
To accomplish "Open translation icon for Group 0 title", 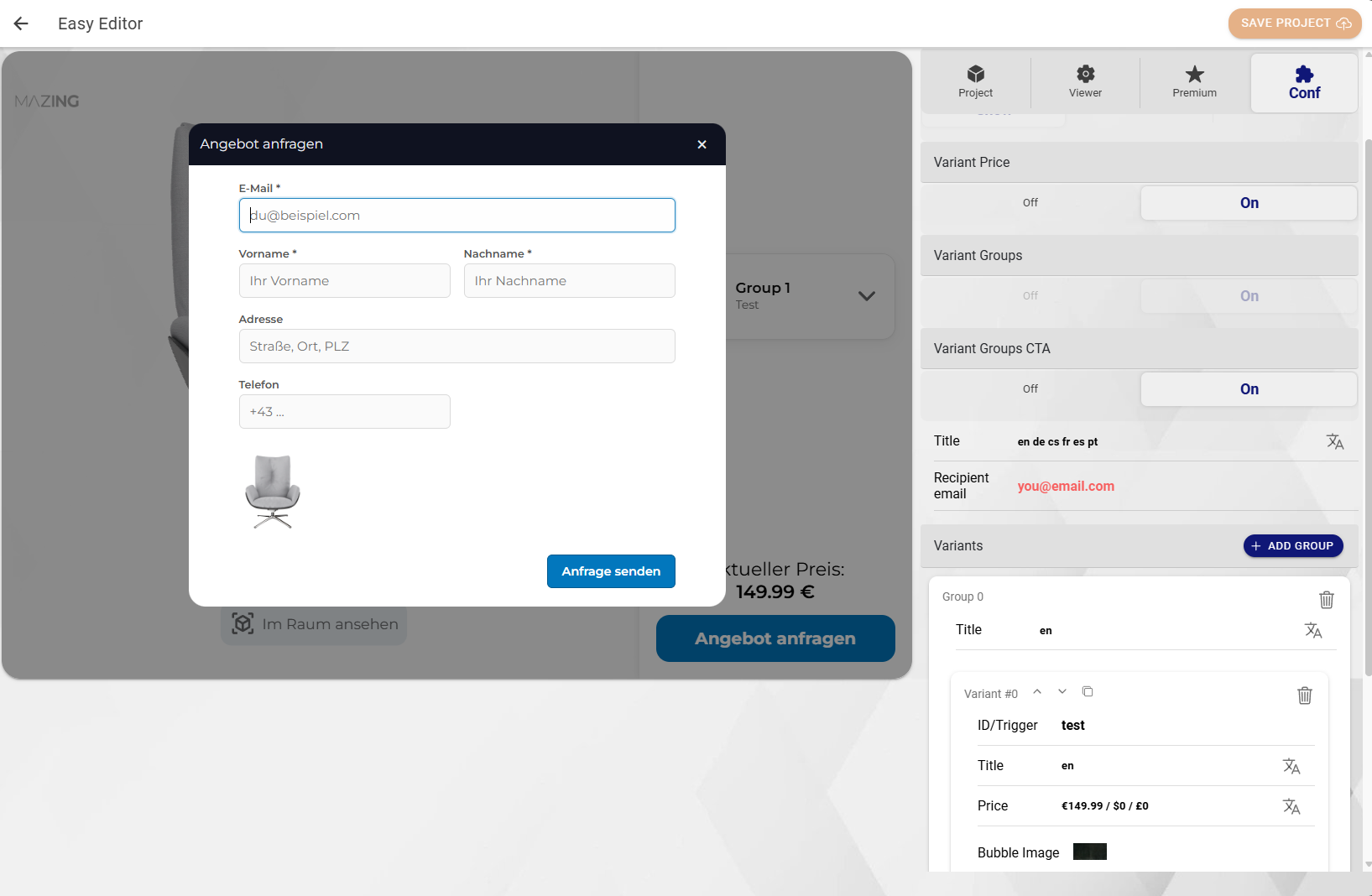I will (x=1312, y=630).
